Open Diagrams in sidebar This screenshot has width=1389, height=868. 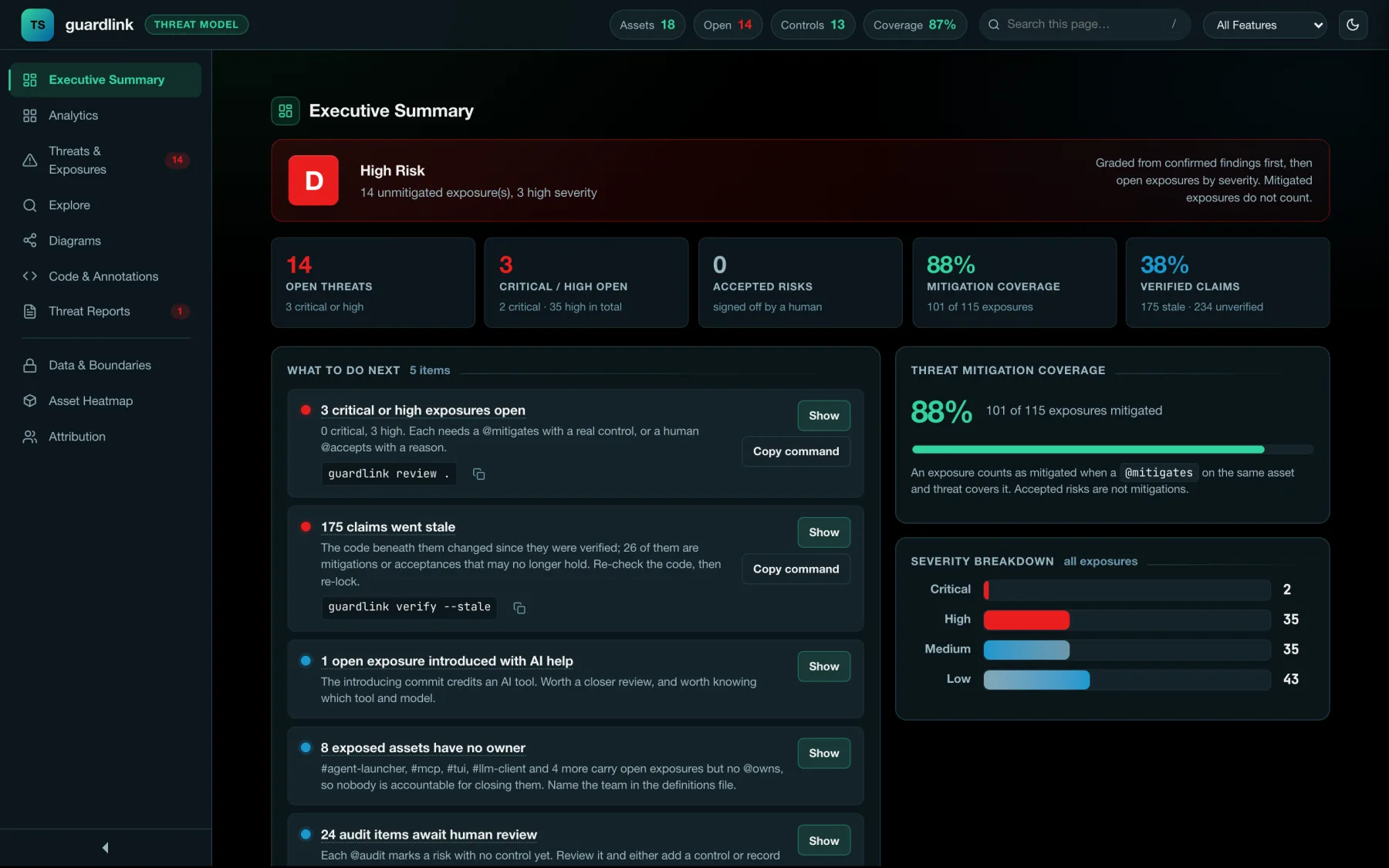[105, 241]
